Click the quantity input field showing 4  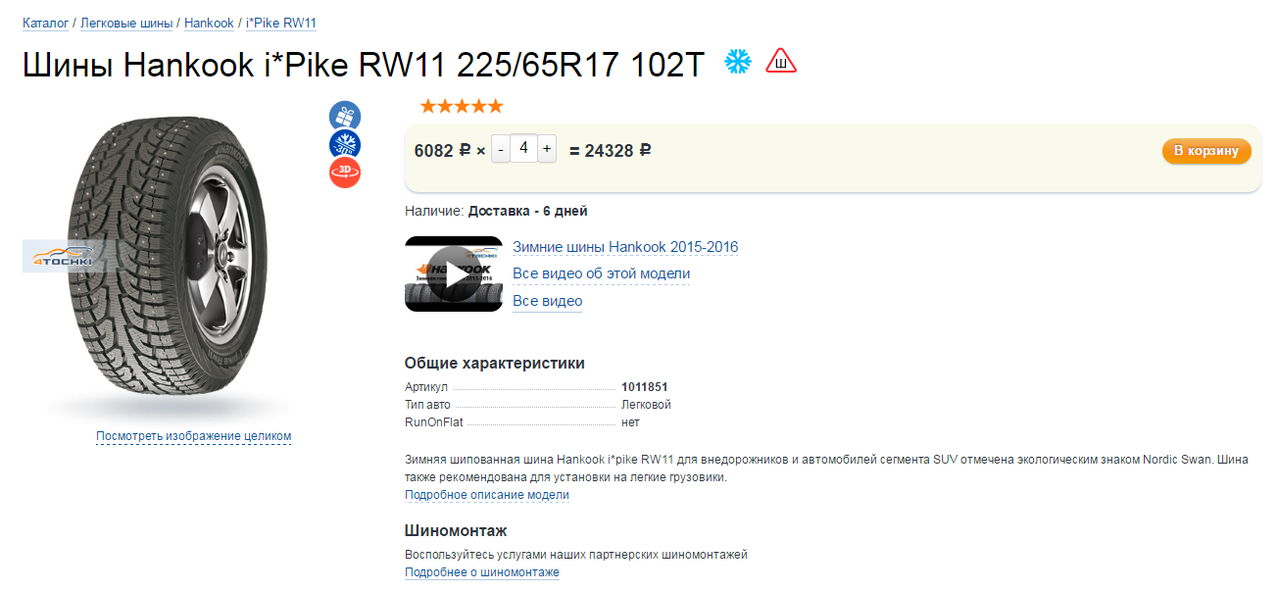pyautogui.click(x=524, y=149)
